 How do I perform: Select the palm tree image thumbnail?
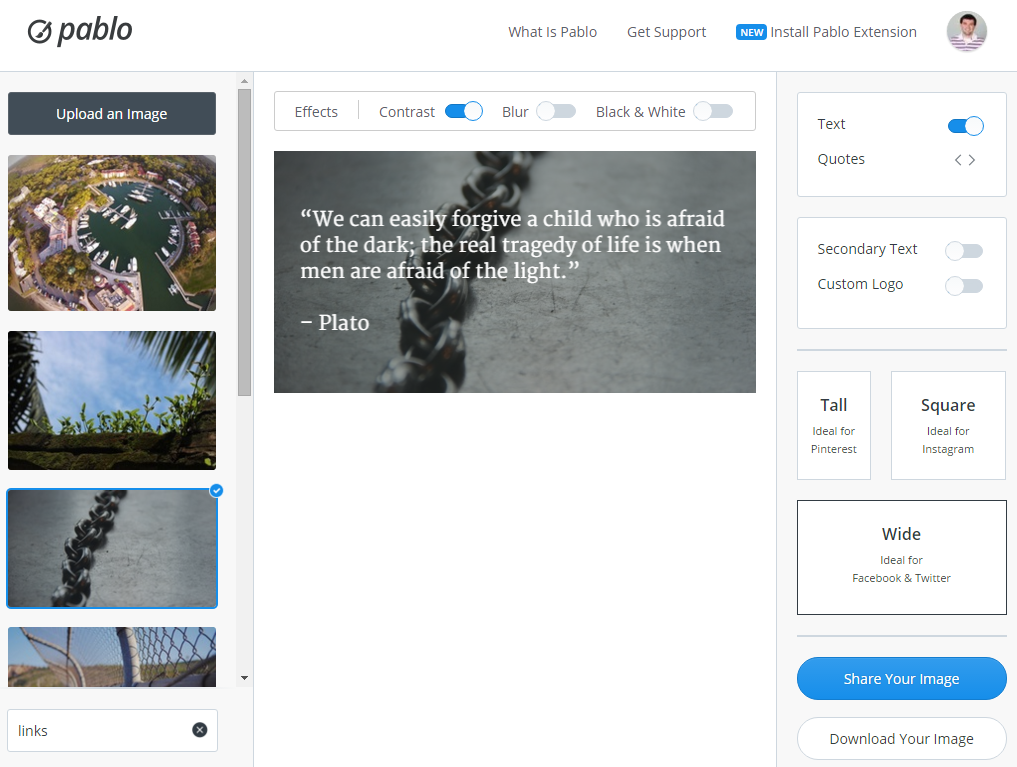(x=111, y=400)
